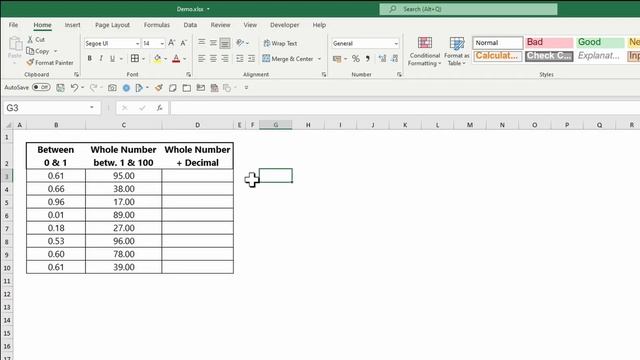Apply comma style
Screen dimensions: 640x360
tap(367, 59)
